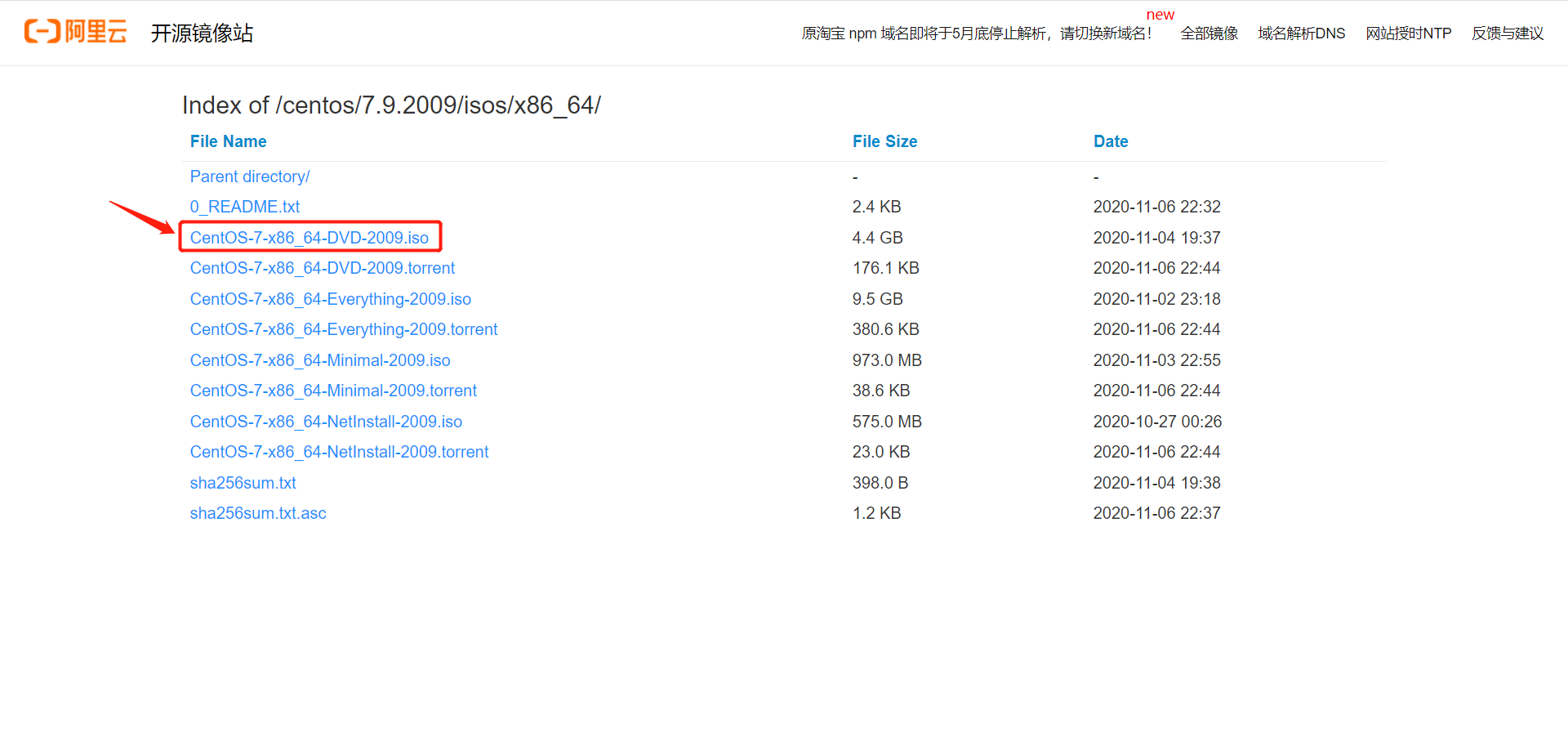The height and width of the screenshot is (737, 1568).
Task: Open sha256sum.txt.asc file
Action: (258, 513)
